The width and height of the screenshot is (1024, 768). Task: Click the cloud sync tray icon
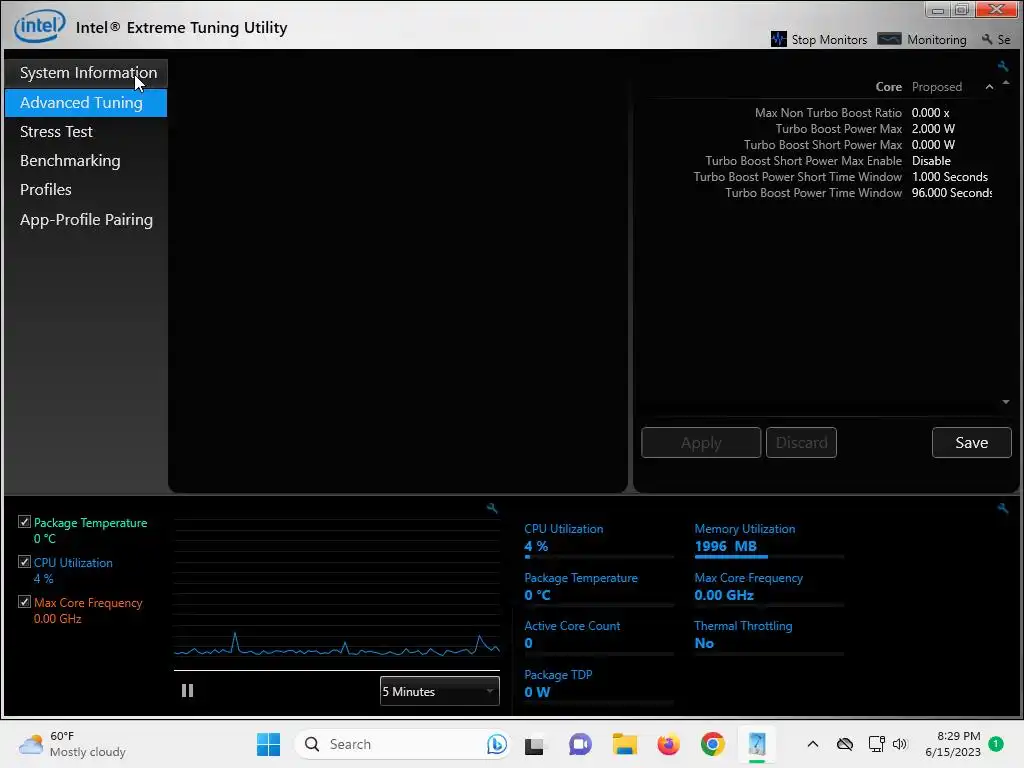(845, 744)
